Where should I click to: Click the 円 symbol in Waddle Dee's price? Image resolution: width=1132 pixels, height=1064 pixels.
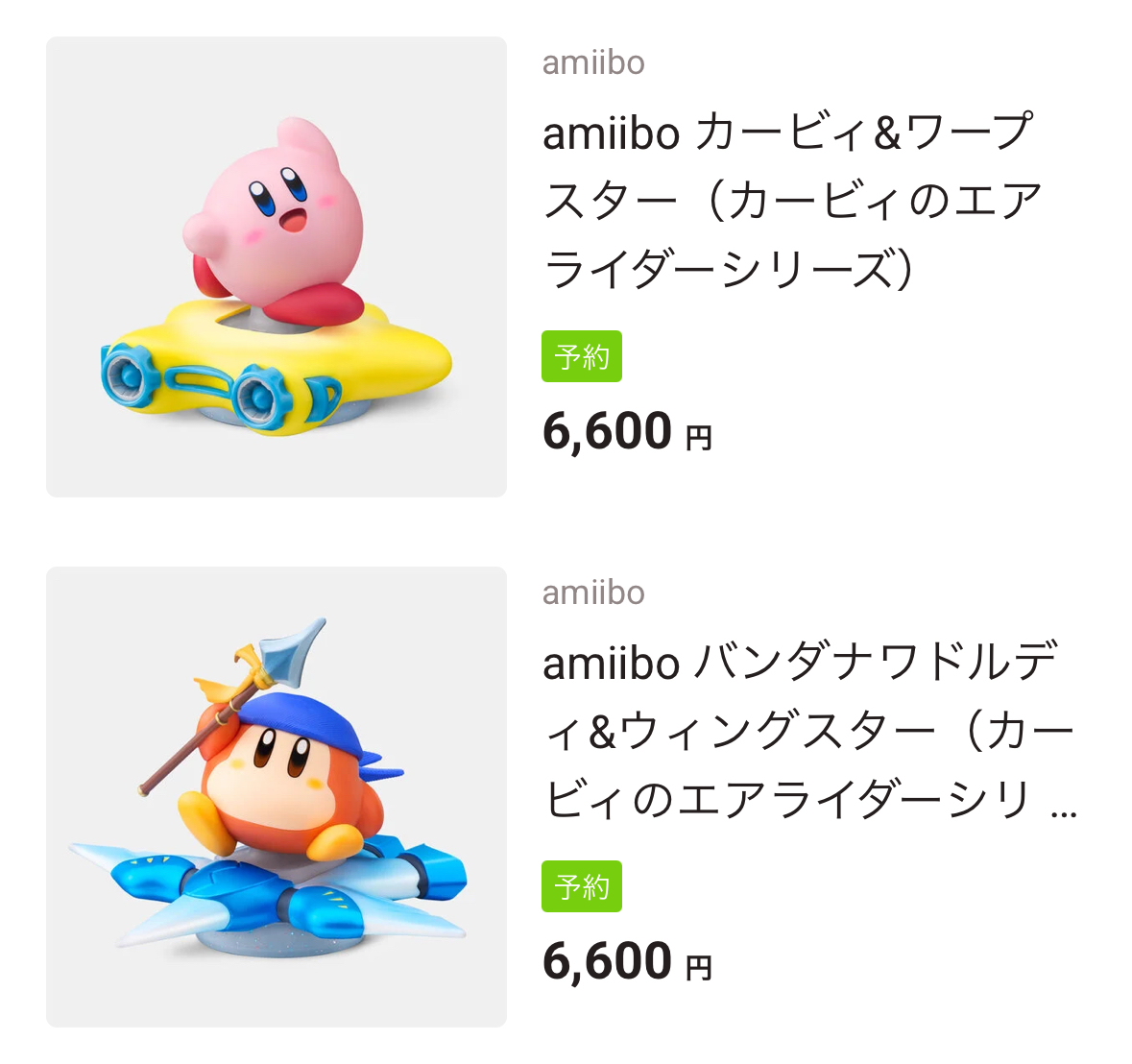coord(699,968)
